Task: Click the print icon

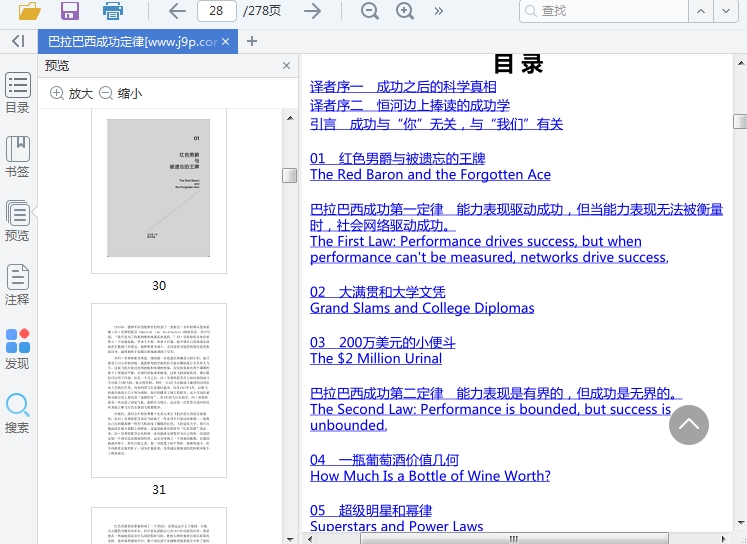Action: pos(114,11)
